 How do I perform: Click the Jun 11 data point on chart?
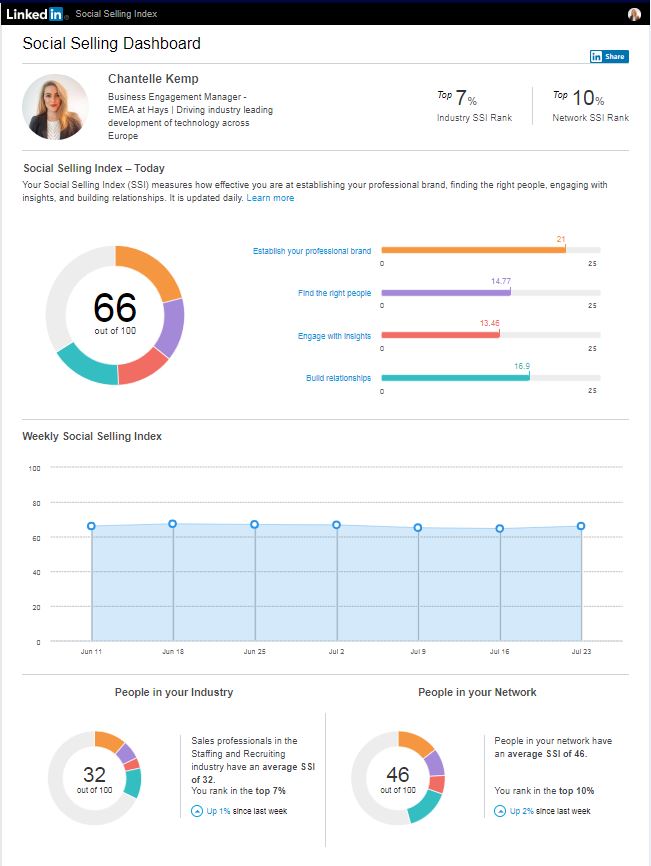point(91,526)
